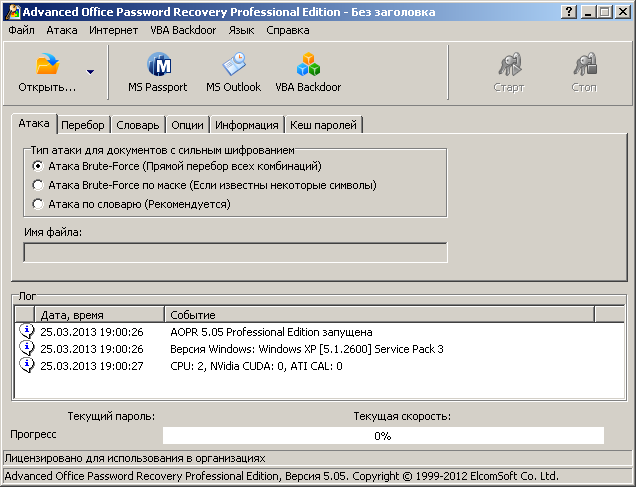The width and height of the screenshot is (636, 487).
Task: Click the ElcomSoft copyright status bar text
Action: (281, 476)
